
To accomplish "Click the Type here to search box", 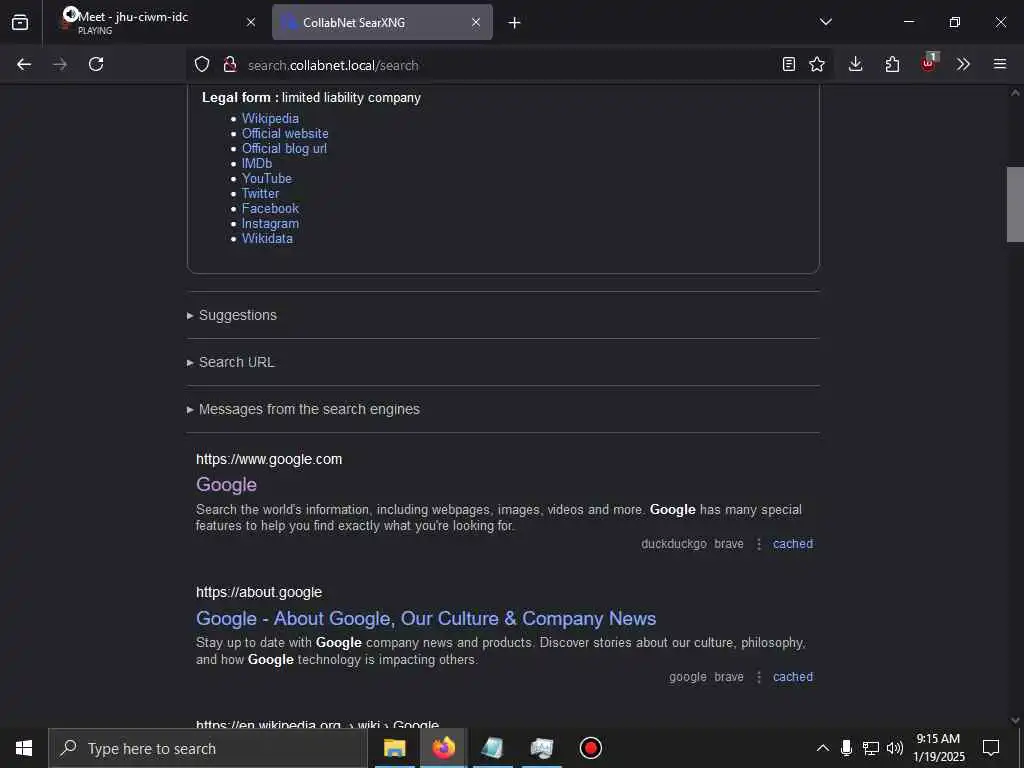I will tap(208, 748).
